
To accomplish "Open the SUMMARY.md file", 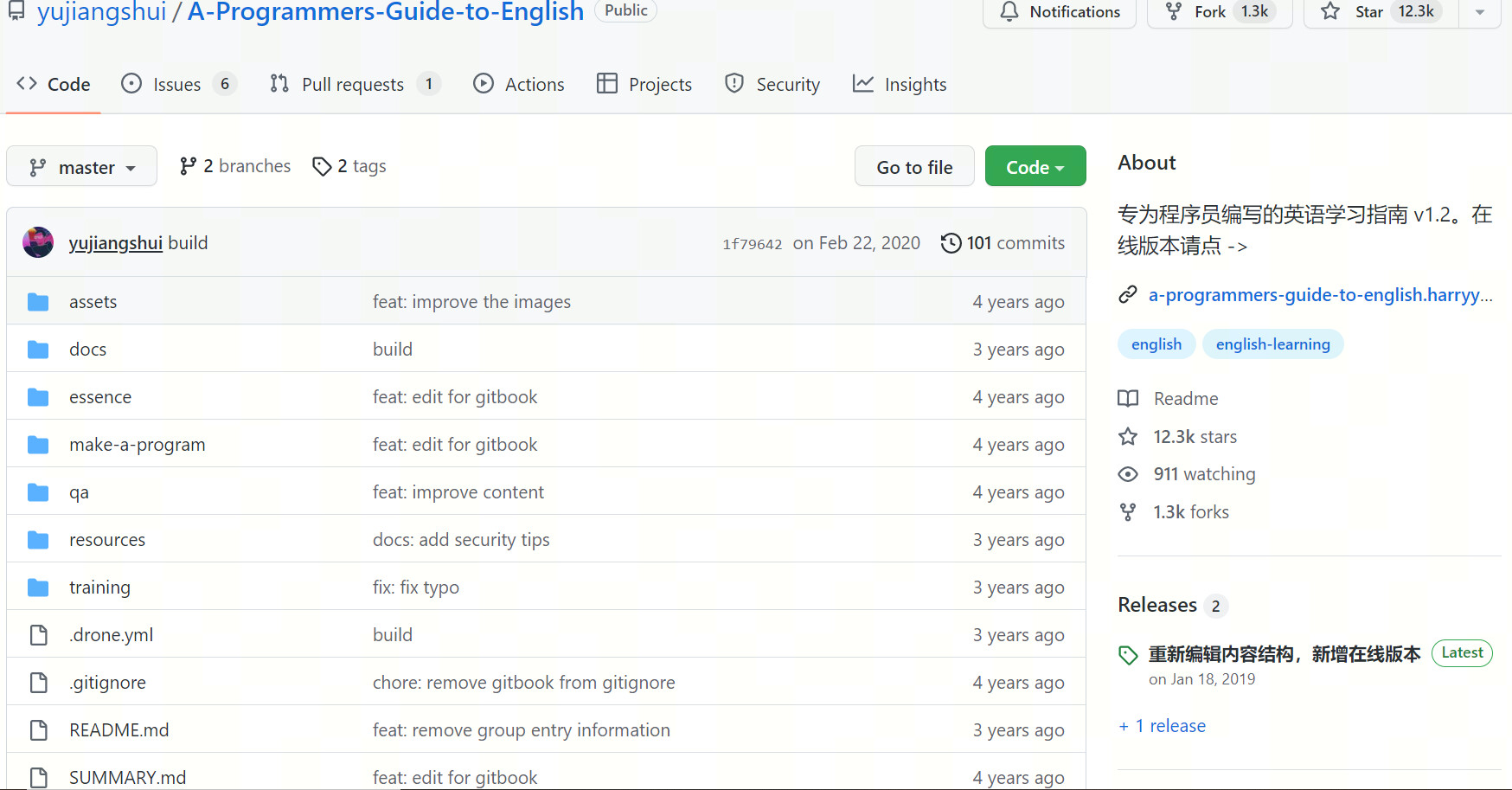I will coord(128,778).
